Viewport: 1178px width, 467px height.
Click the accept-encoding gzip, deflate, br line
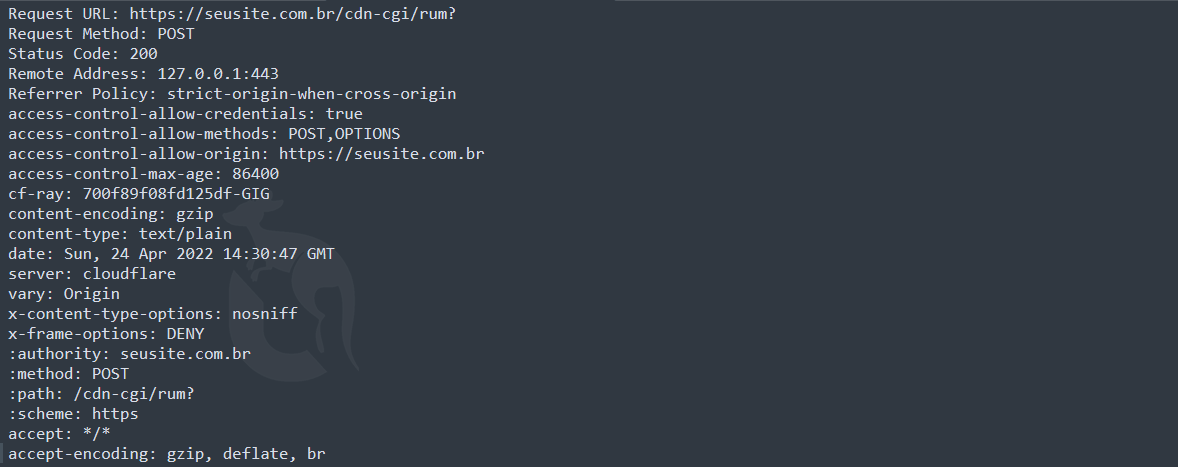tap(167, 454)
